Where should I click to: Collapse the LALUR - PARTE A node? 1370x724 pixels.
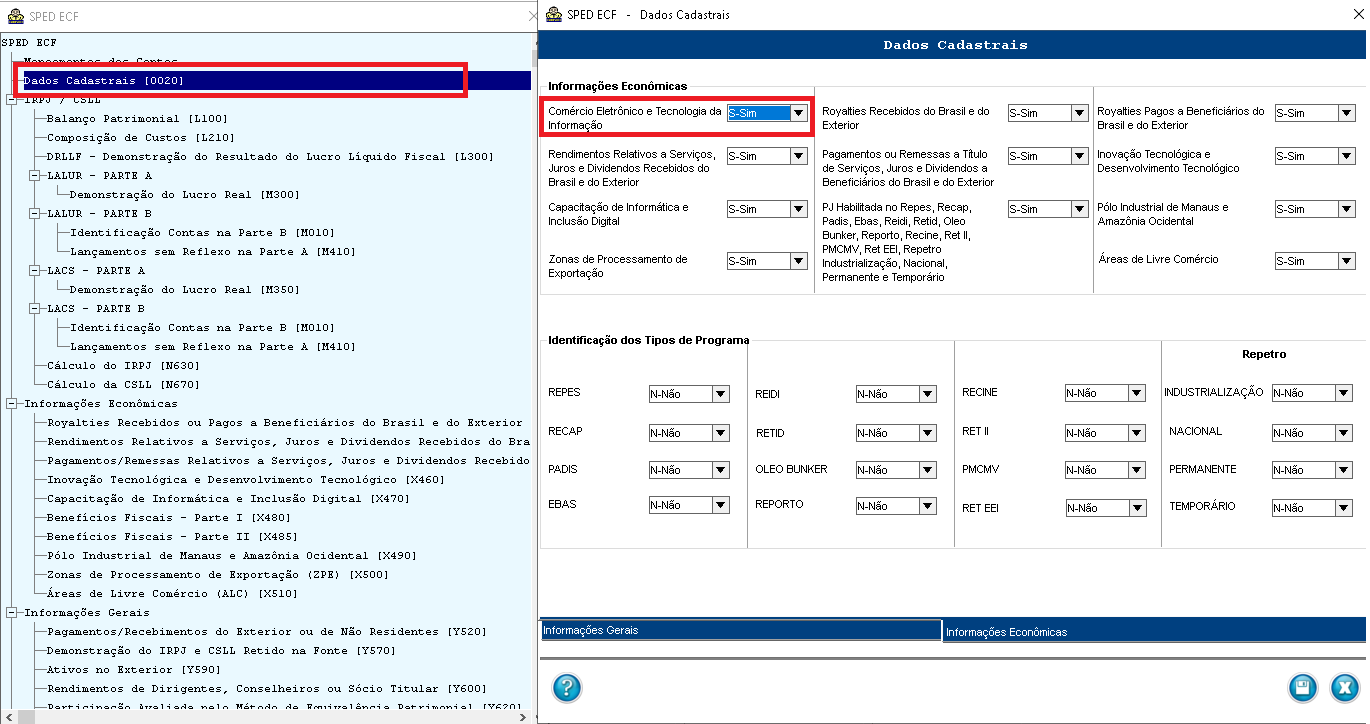pos(34,175)
